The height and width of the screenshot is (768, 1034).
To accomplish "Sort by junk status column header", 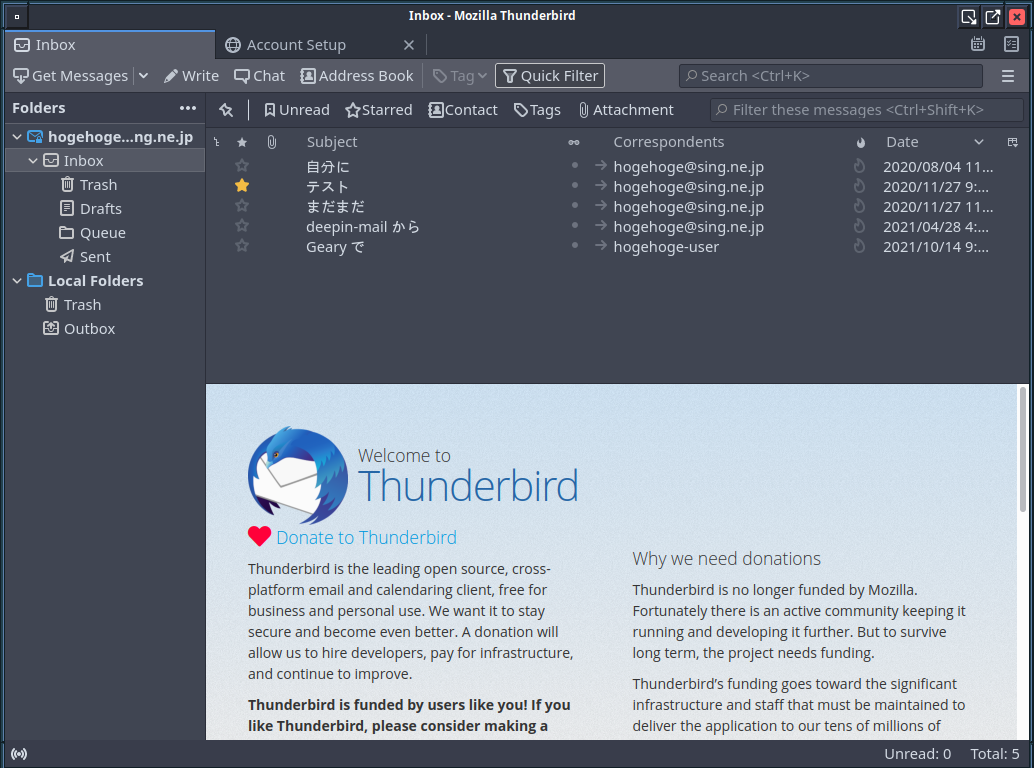I will 861,142.
